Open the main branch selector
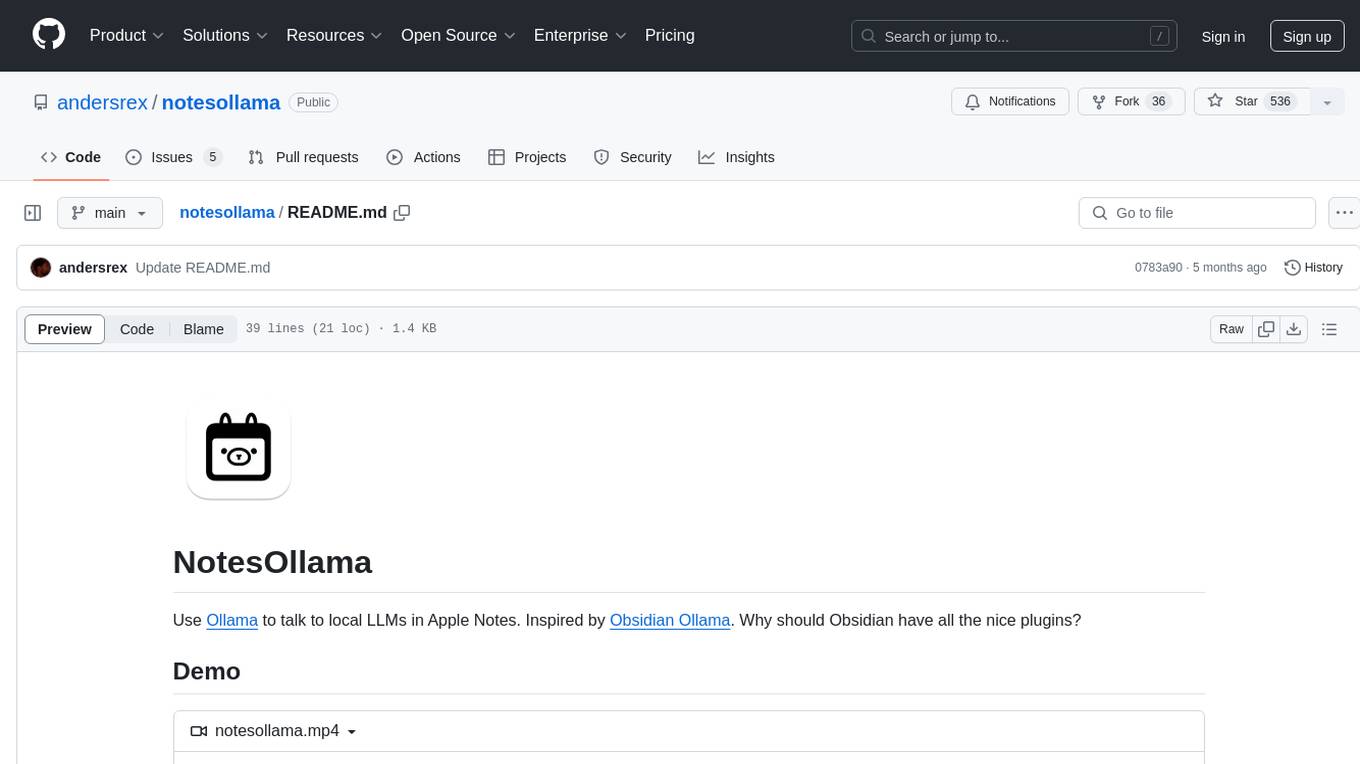 (109, 213)
